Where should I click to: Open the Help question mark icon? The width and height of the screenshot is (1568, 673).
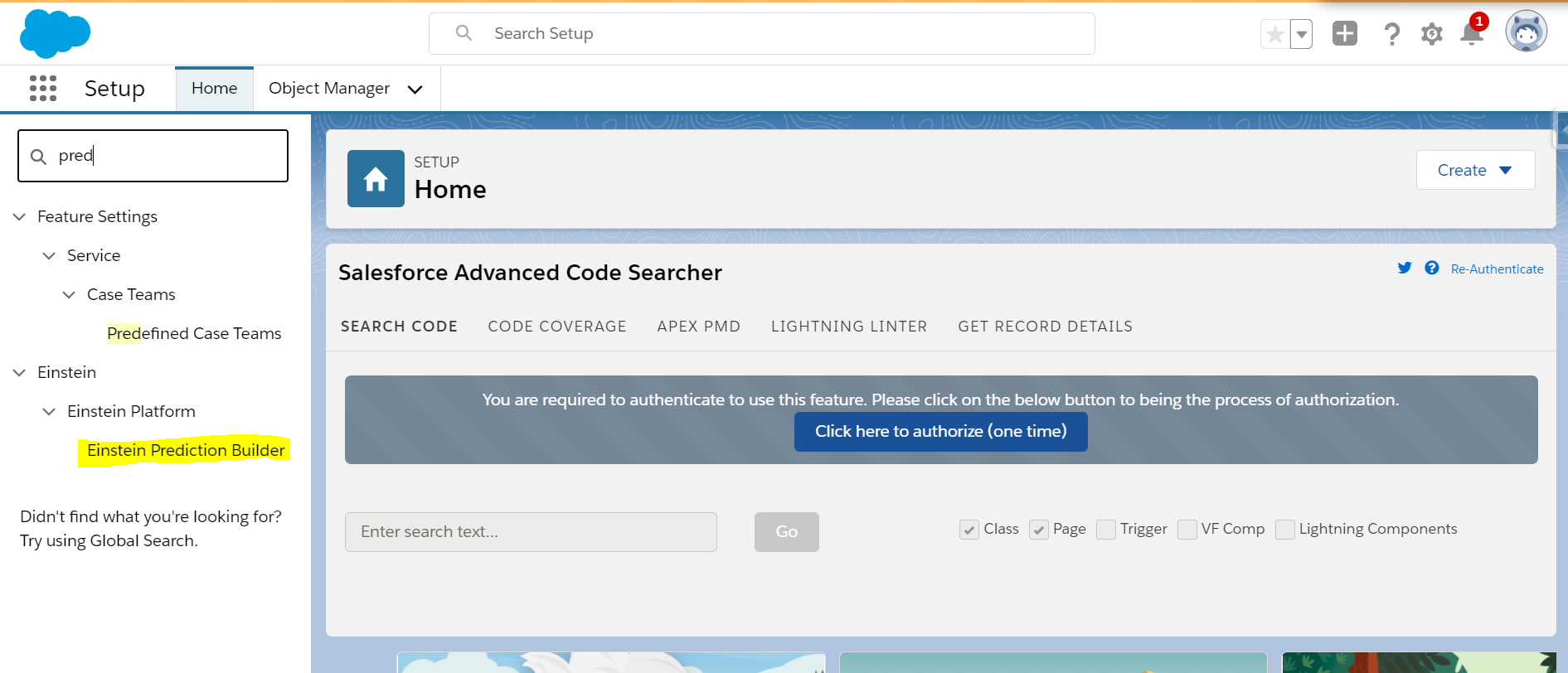coord(1391,34)
